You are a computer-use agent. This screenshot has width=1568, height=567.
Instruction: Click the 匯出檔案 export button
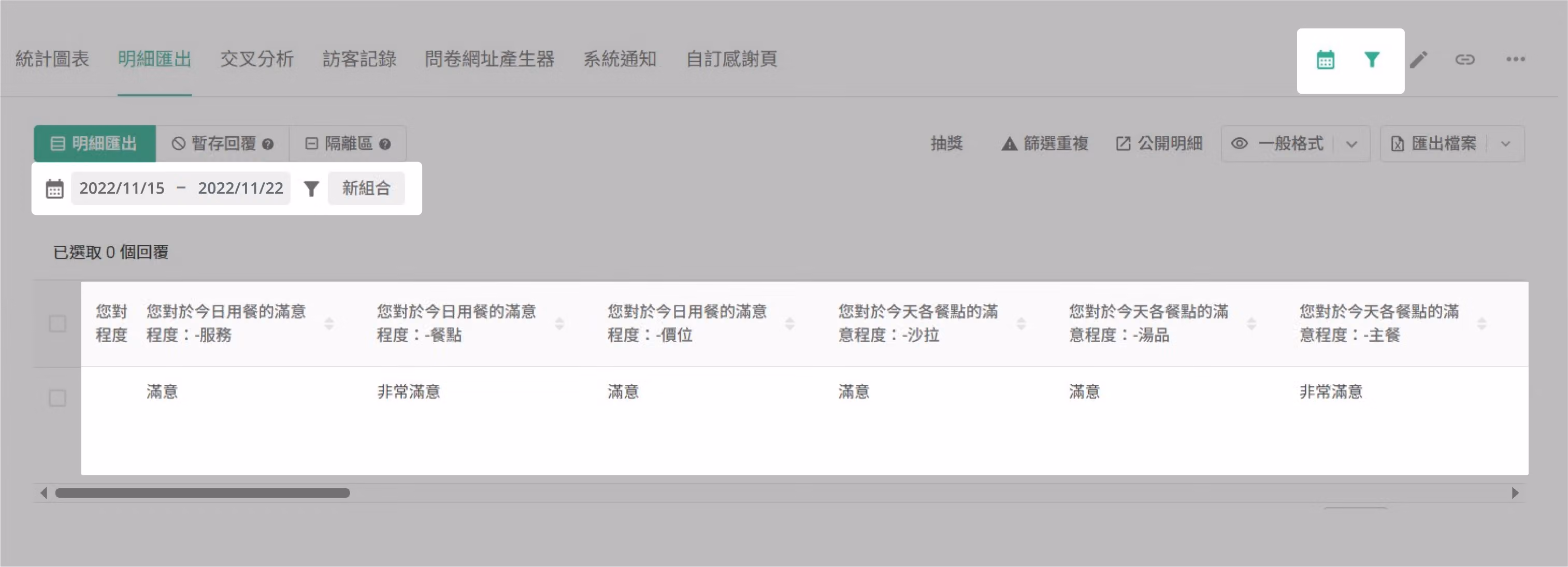point(1433,143)
